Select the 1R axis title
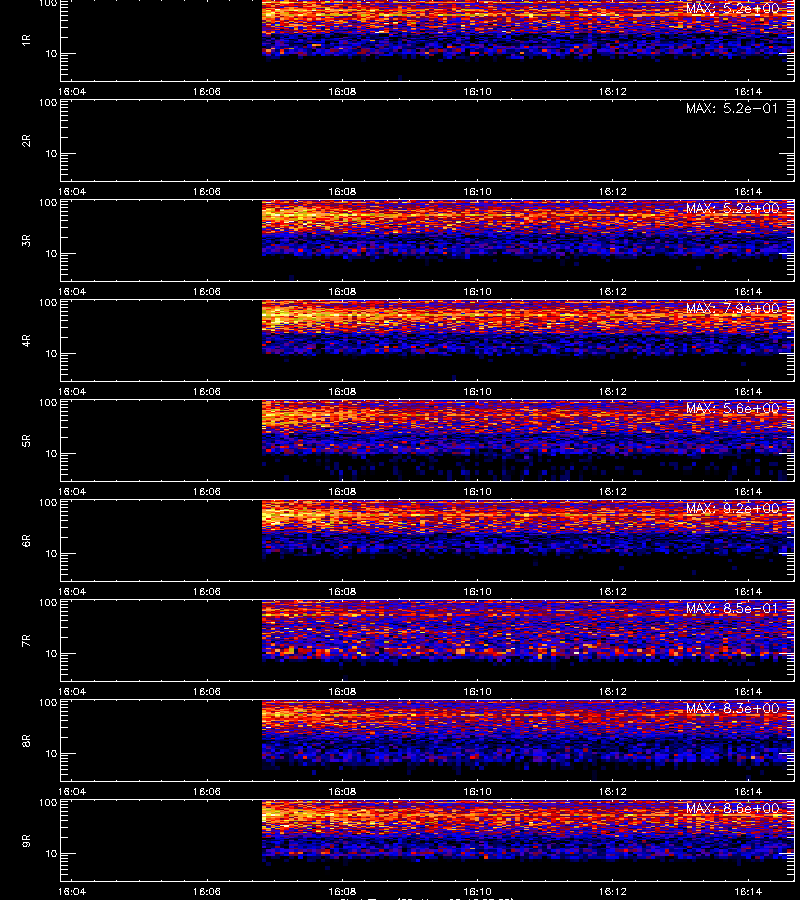 [x=26, y=40]
